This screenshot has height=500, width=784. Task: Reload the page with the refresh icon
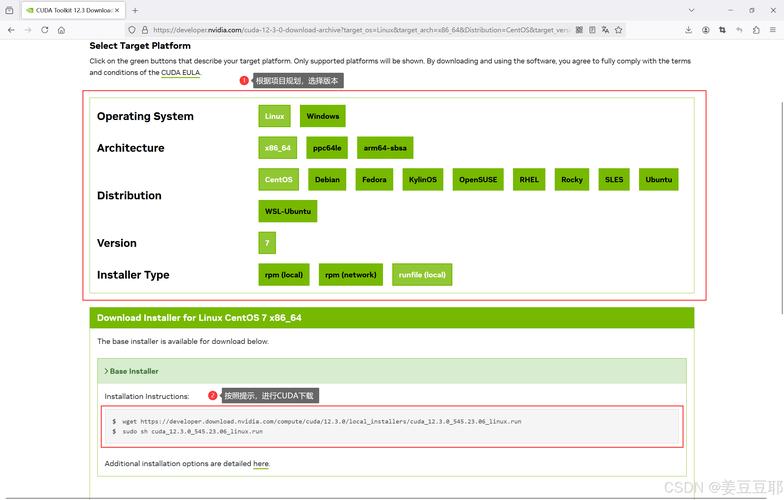44,30
